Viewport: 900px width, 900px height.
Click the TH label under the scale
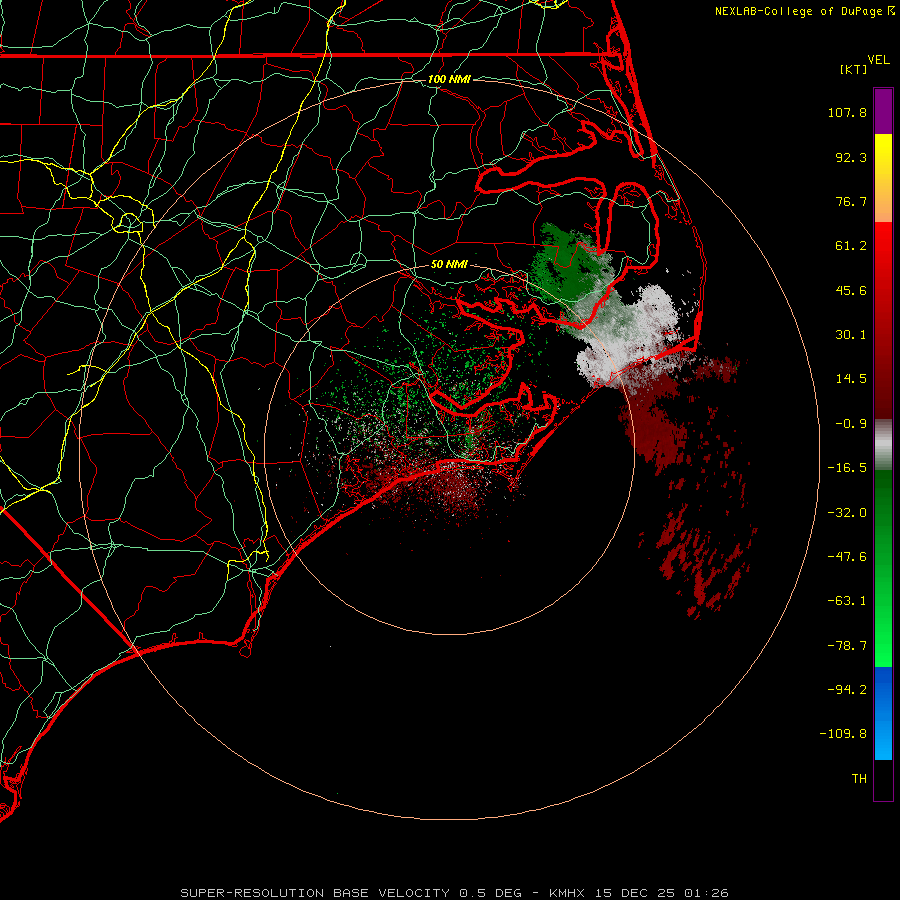(x=859, y=779)
